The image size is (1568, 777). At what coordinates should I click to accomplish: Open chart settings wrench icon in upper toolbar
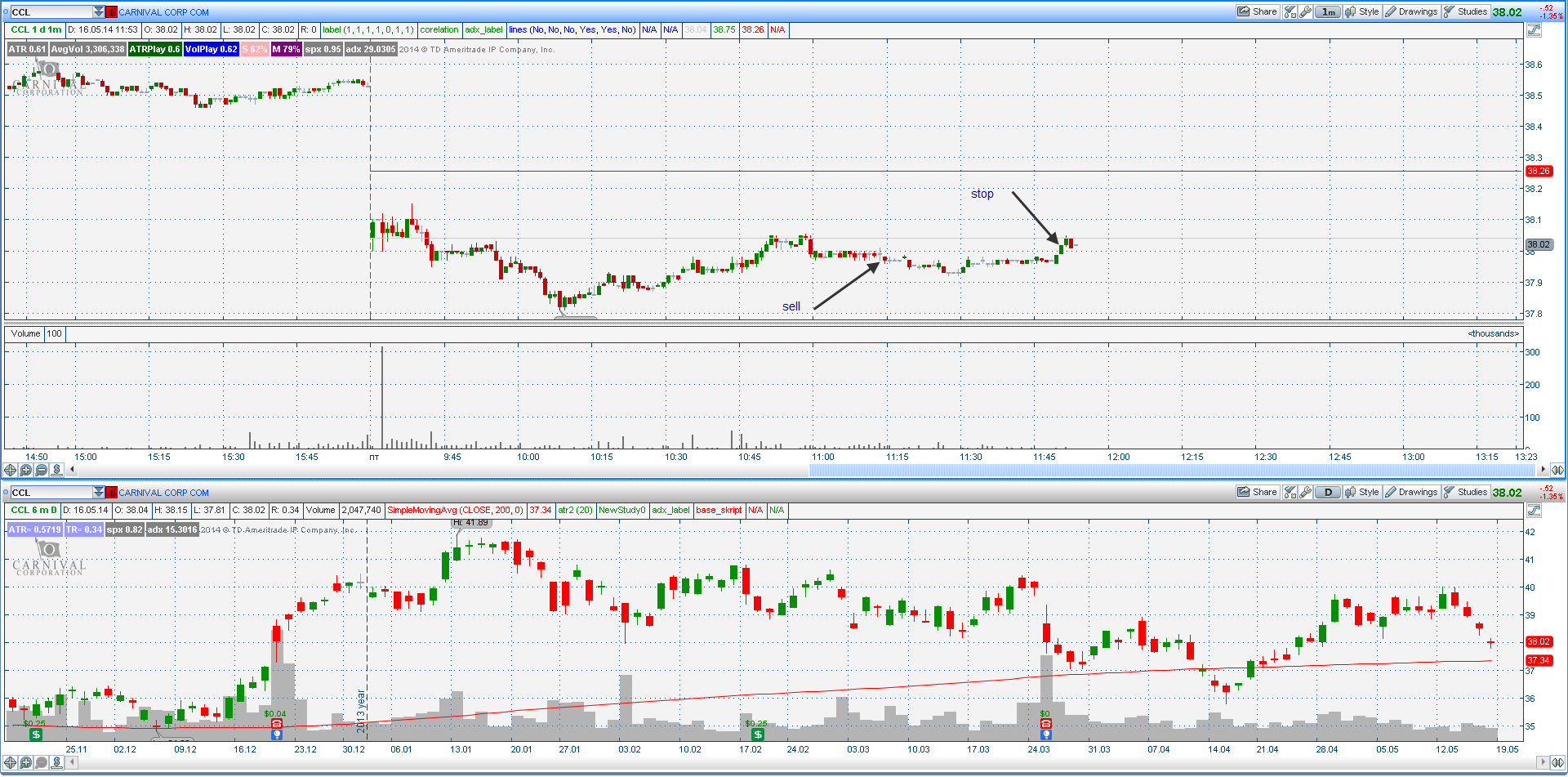pyautogui.click(x=1306, y=11)
